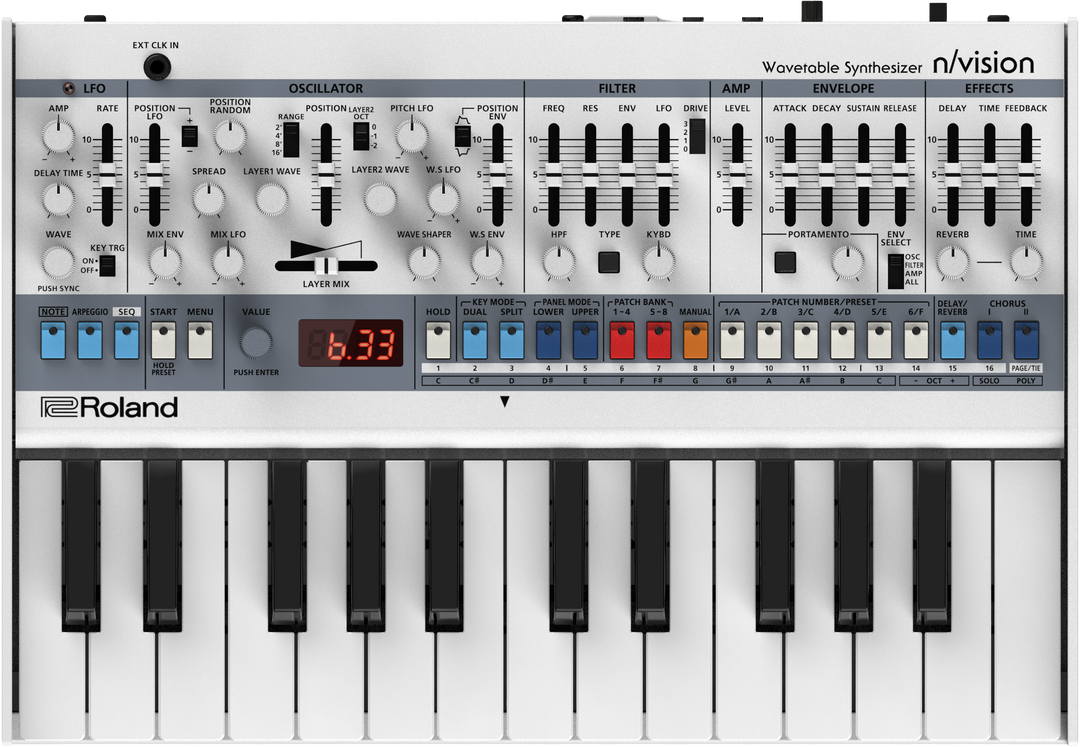This screenshot has width=1080, height=747.
Task: Select the NOTE mode button
Action: point(53,341)
